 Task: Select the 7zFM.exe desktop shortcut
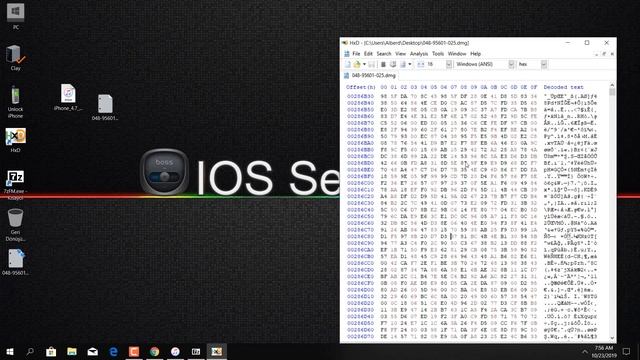tap(16, 184)
